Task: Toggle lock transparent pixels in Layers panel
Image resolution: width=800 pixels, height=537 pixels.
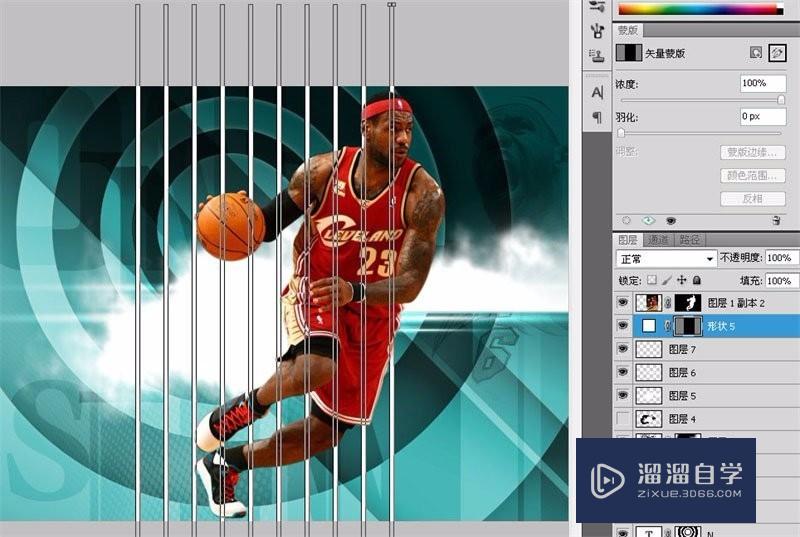Action: (652, 280)
